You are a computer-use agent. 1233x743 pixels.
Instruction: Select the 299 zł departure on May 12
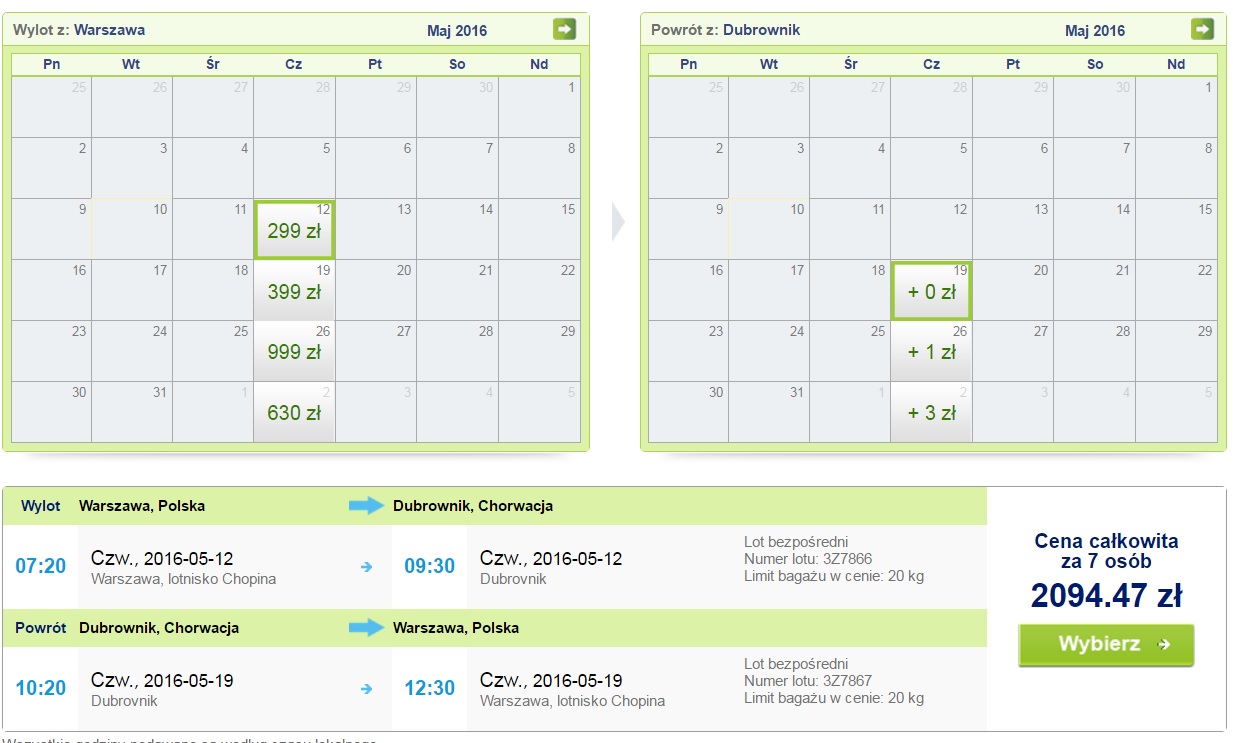click(x=294, y=229)
